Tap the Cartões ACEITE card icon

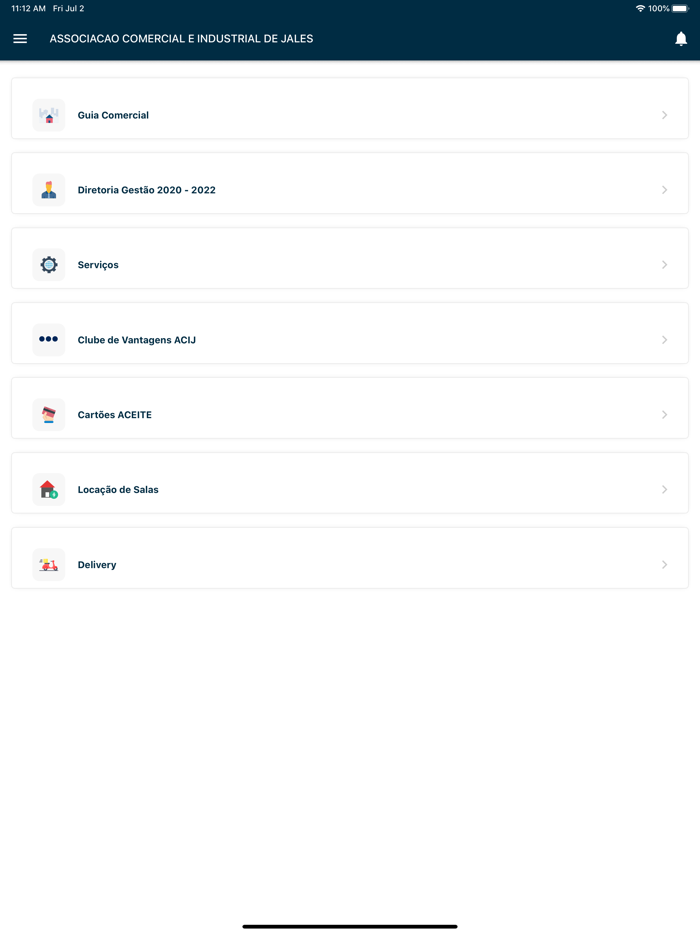[x=49, y=415]
